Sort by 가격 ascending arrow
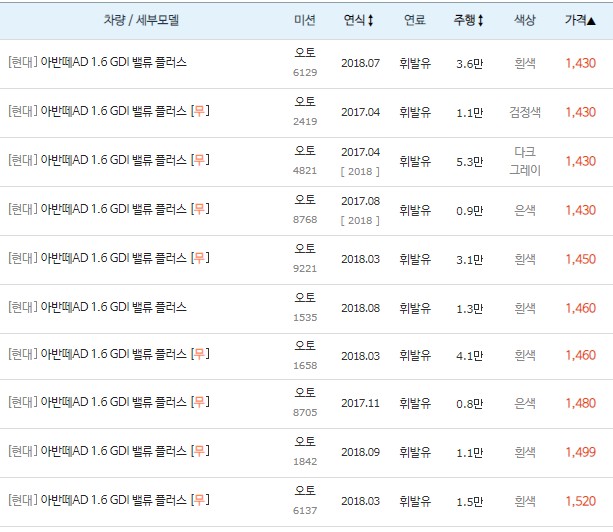613x532 pixels. click(591, 21)
